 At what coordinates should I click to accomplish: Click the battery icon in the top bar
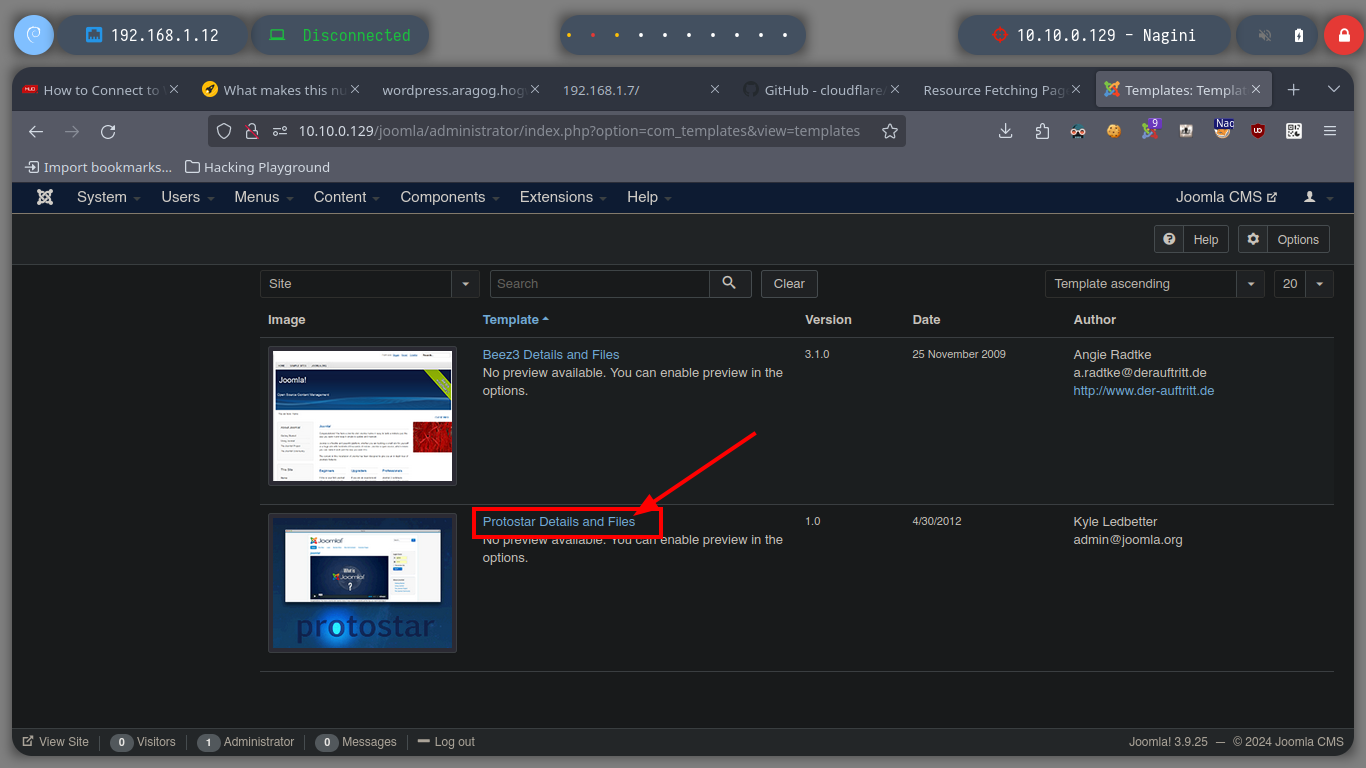[x=1299, y=35]
